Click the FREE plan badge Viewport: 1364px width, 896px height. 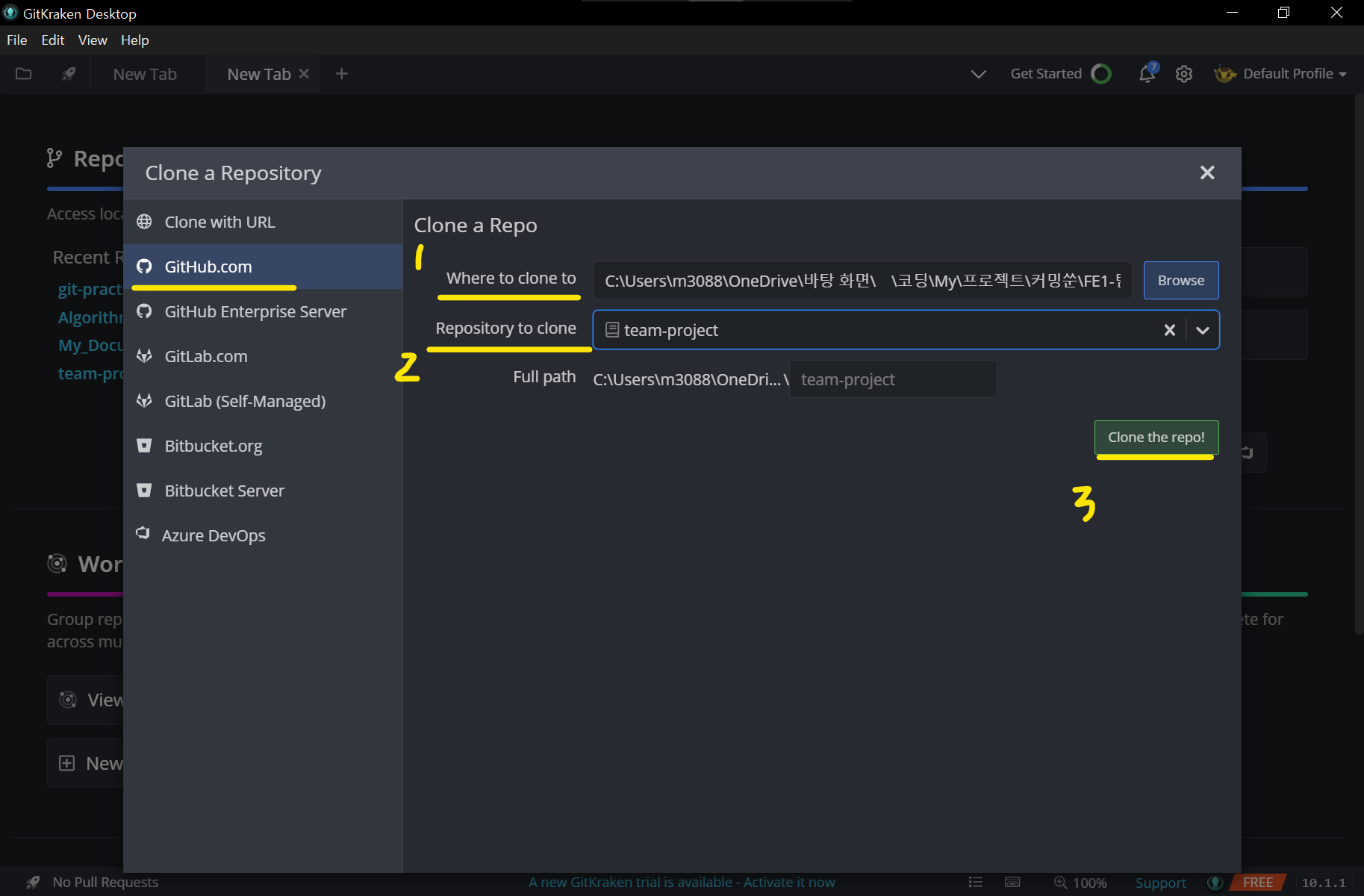[1258, 883]
